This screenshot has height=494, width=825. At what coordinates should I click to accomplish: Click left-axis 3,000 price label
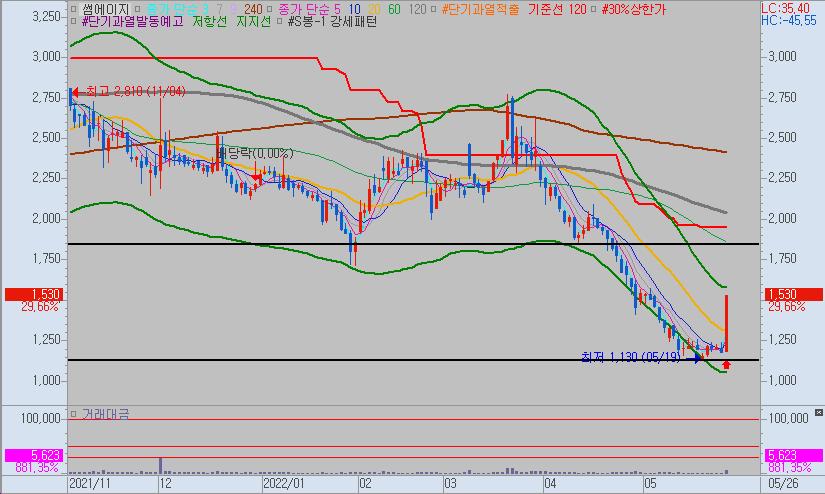[x=47, y=57]
